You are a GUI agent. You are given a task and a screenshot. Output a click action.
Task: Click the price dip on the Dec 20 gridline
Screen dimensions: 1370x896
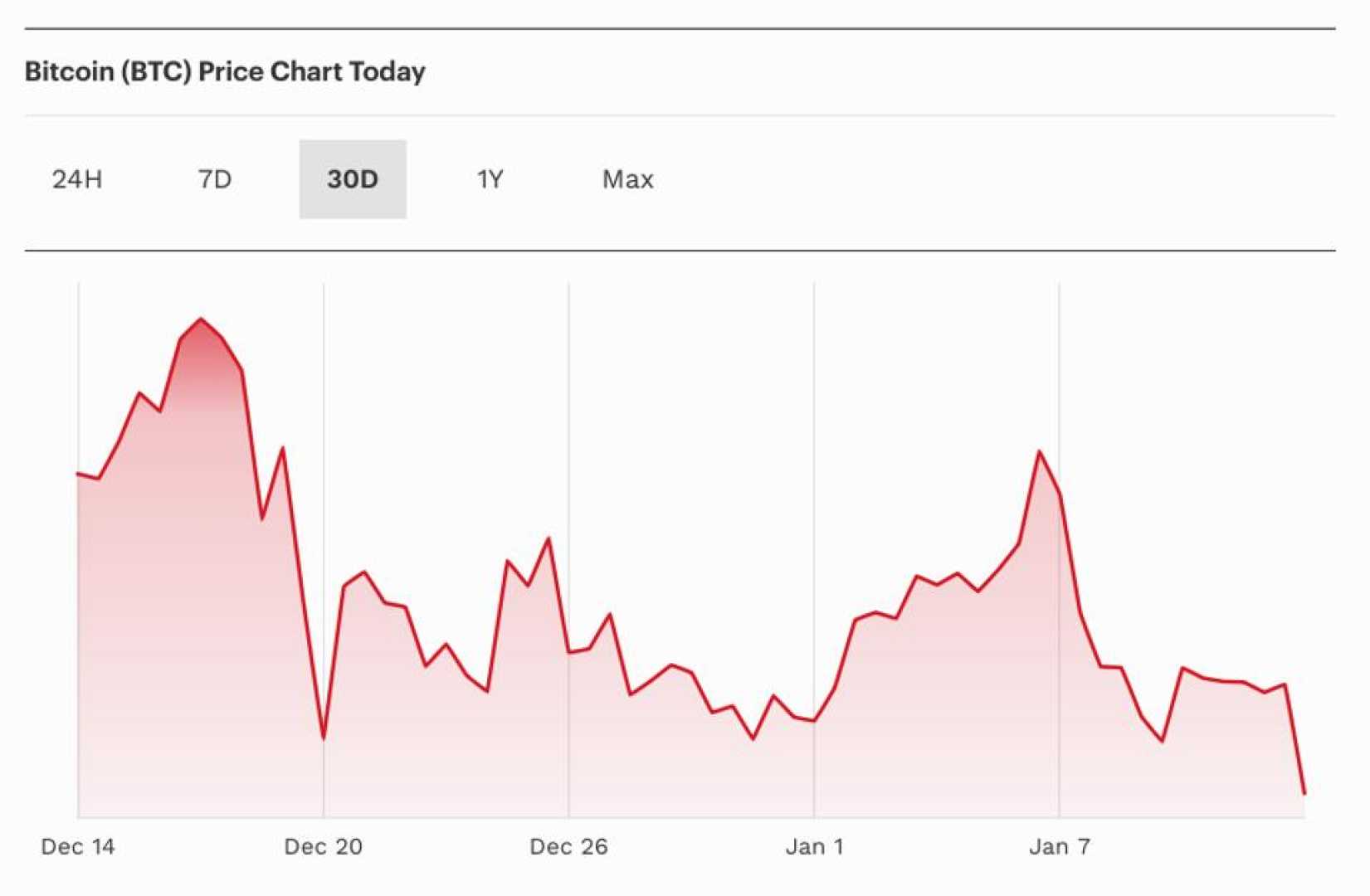324,738
